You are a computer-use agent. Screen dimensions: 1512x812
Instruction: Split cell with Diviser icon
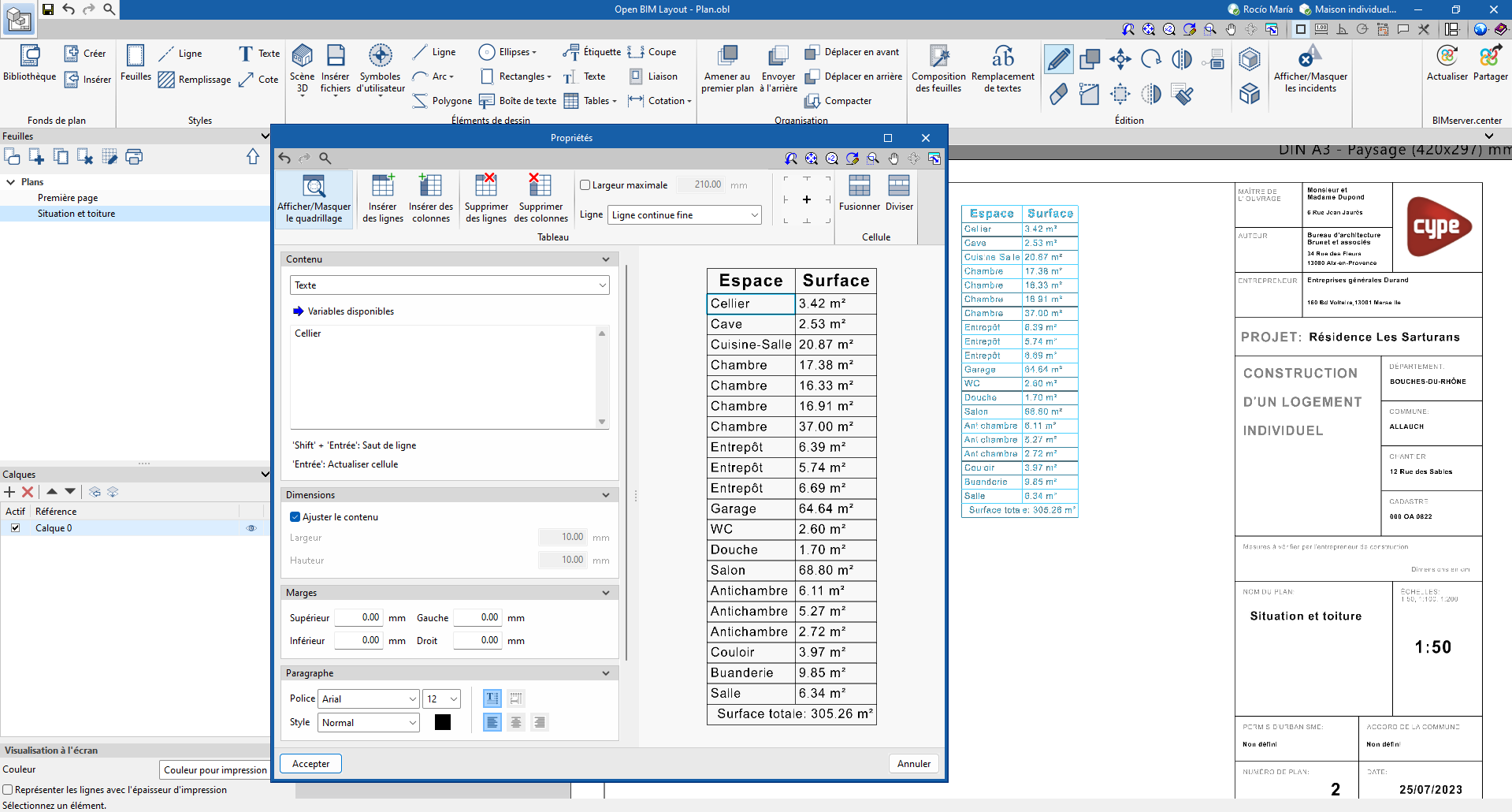coord(899,186)
